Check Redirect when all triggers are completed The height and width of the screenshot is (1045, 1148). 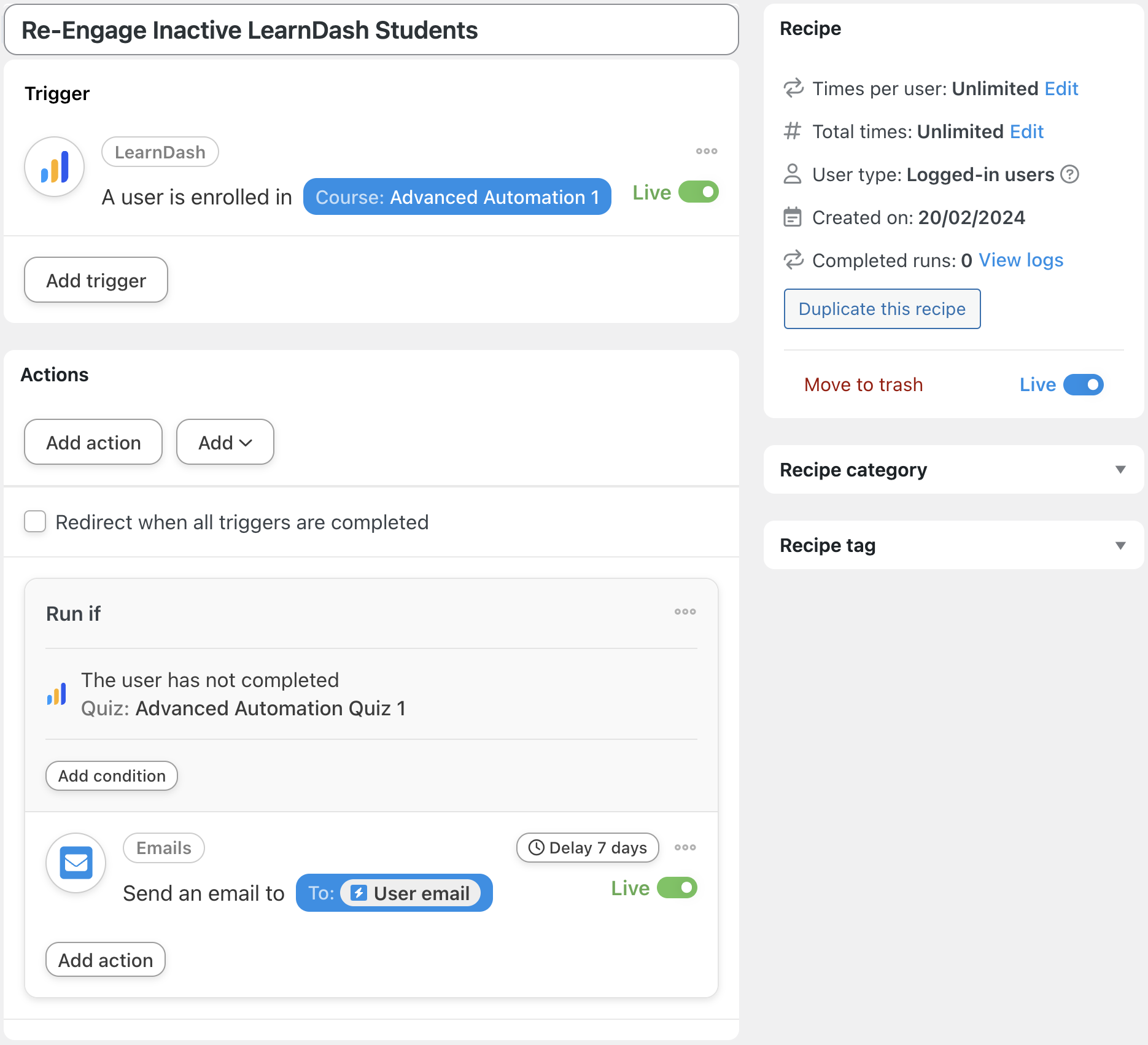point(35,522)
